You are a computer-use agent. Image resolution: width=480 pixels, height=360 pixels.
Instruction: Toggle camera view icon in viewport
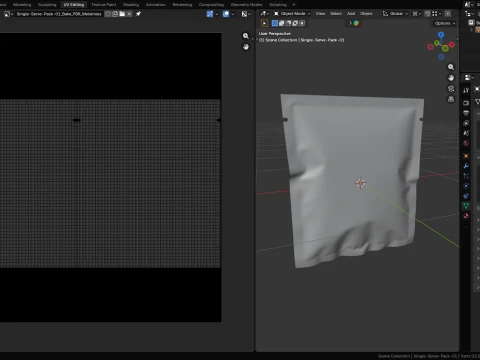coord(451,89)
